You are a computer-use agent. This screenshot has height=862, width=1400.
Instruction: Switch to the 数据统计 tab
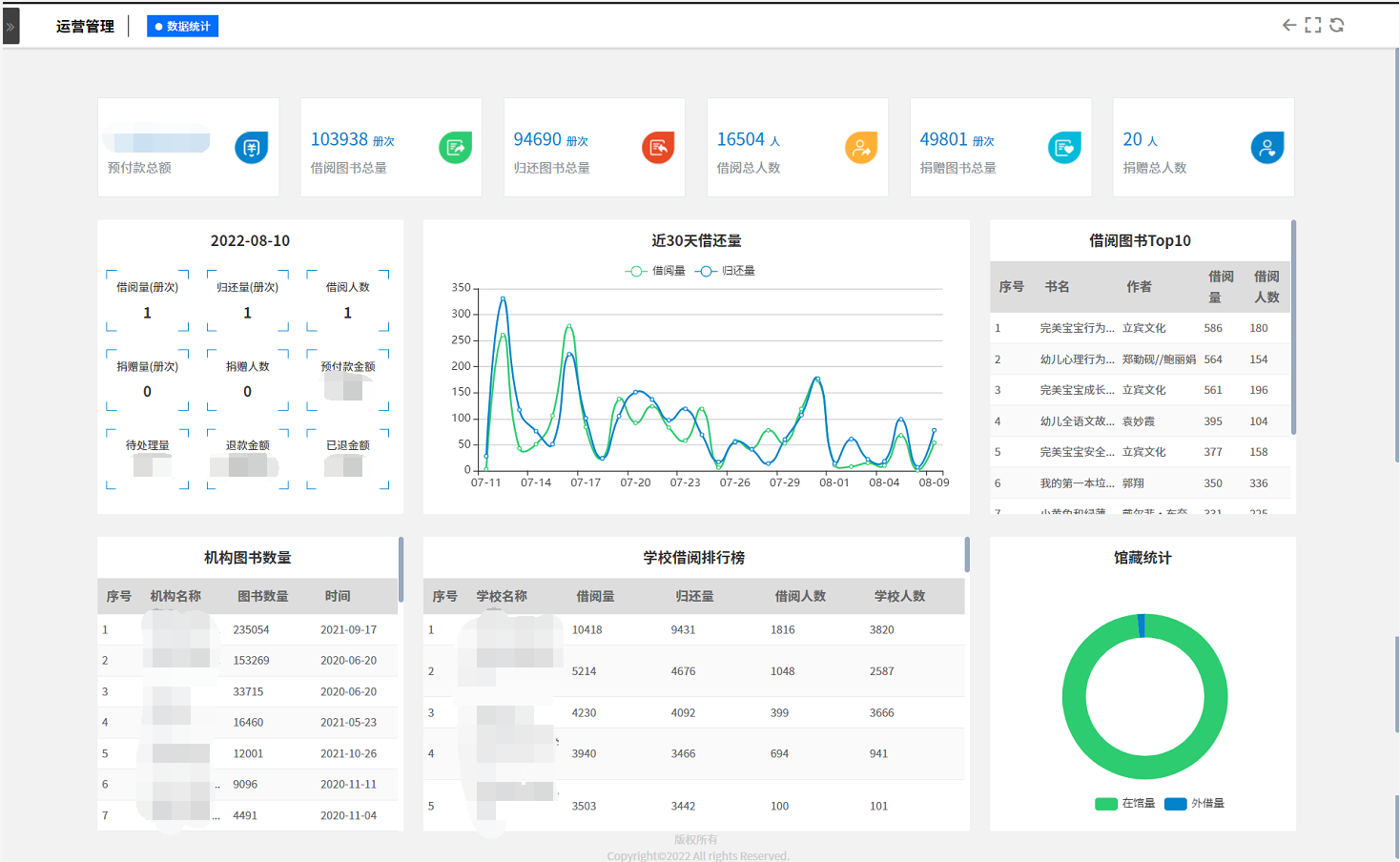click(x=183, y=27)
